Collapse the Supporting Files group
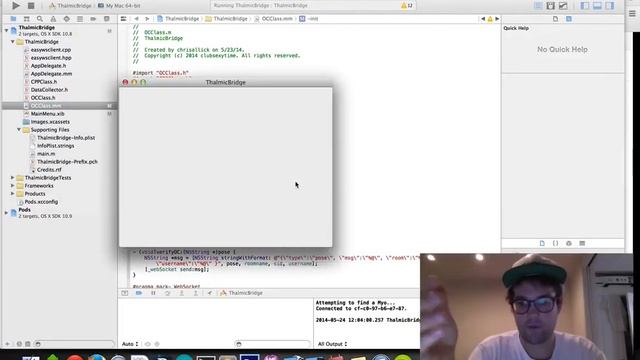Image resolution: width=640 pixels, height=360 pixels. (x=19, y=130)
